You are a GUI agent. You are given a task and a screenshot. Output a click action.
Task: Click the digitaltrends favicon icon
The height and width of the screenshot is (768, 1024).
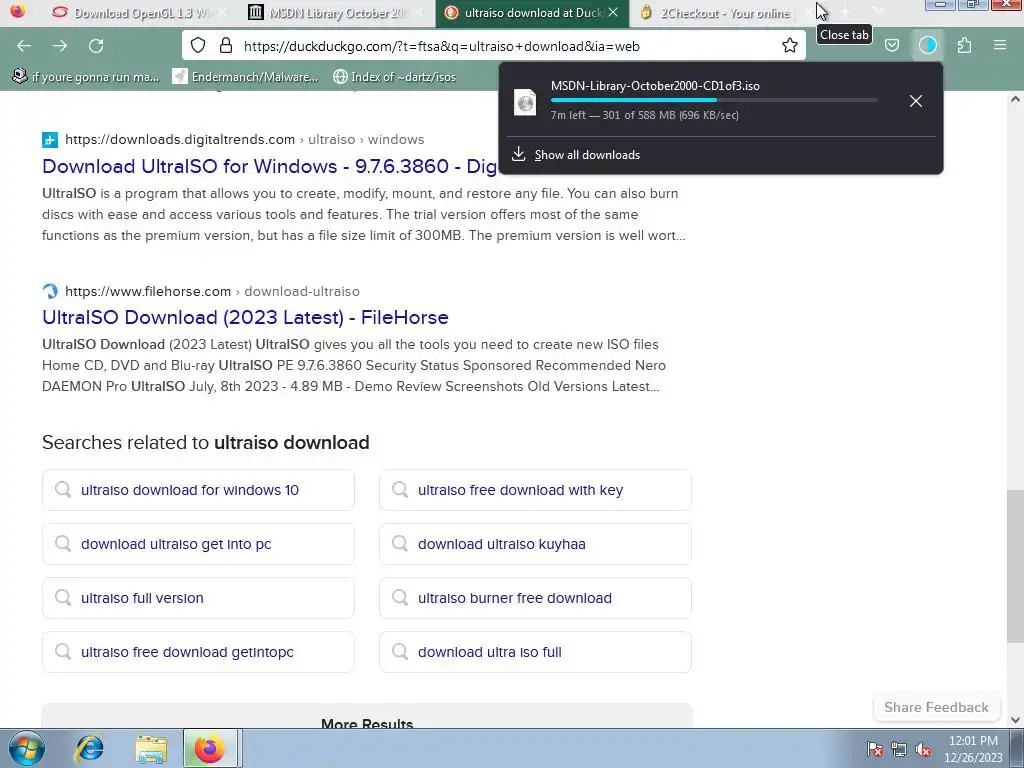(50, 140)
